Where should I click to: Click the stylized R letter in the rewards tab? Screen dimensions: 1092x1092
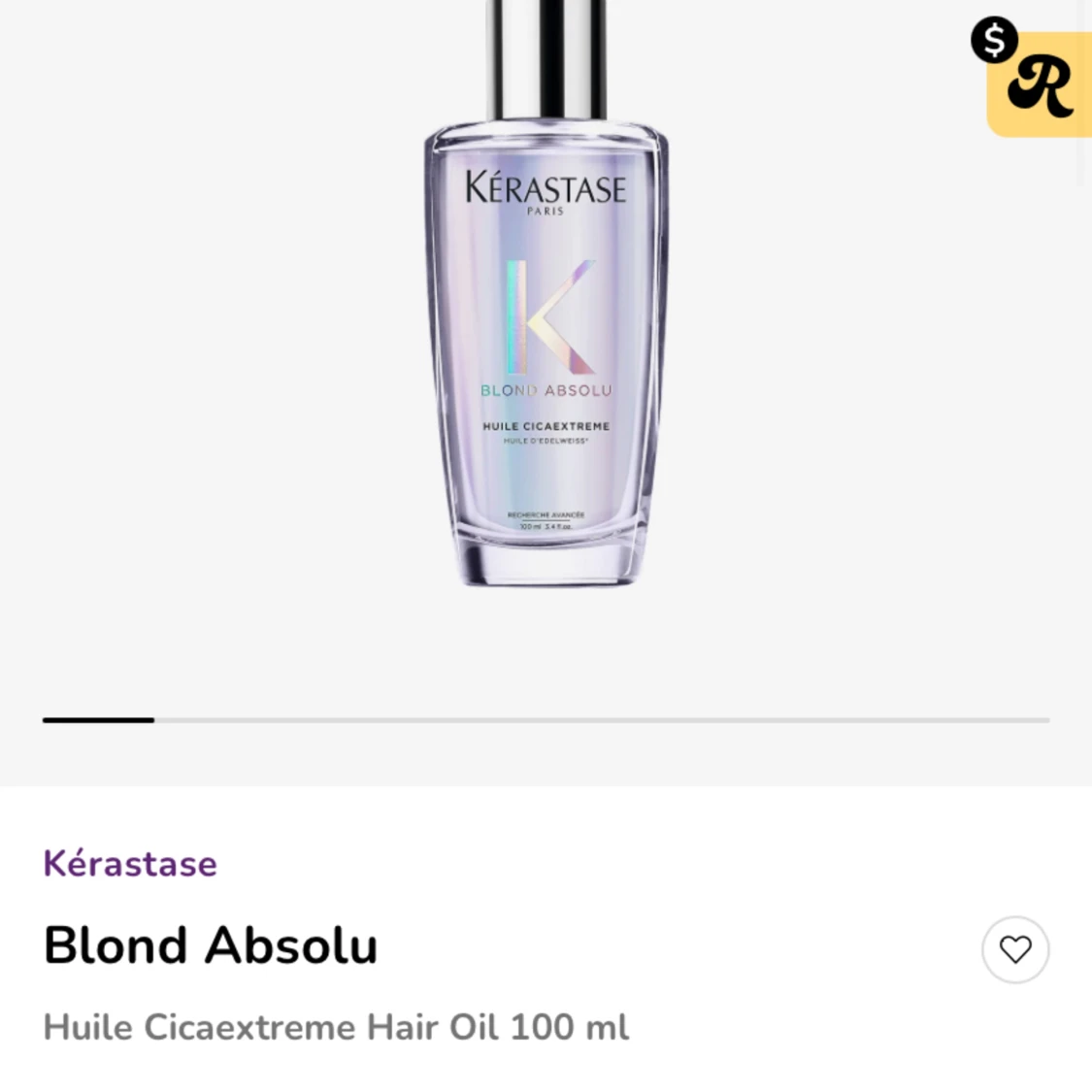pyautogui.click(x=1041, y=87)
